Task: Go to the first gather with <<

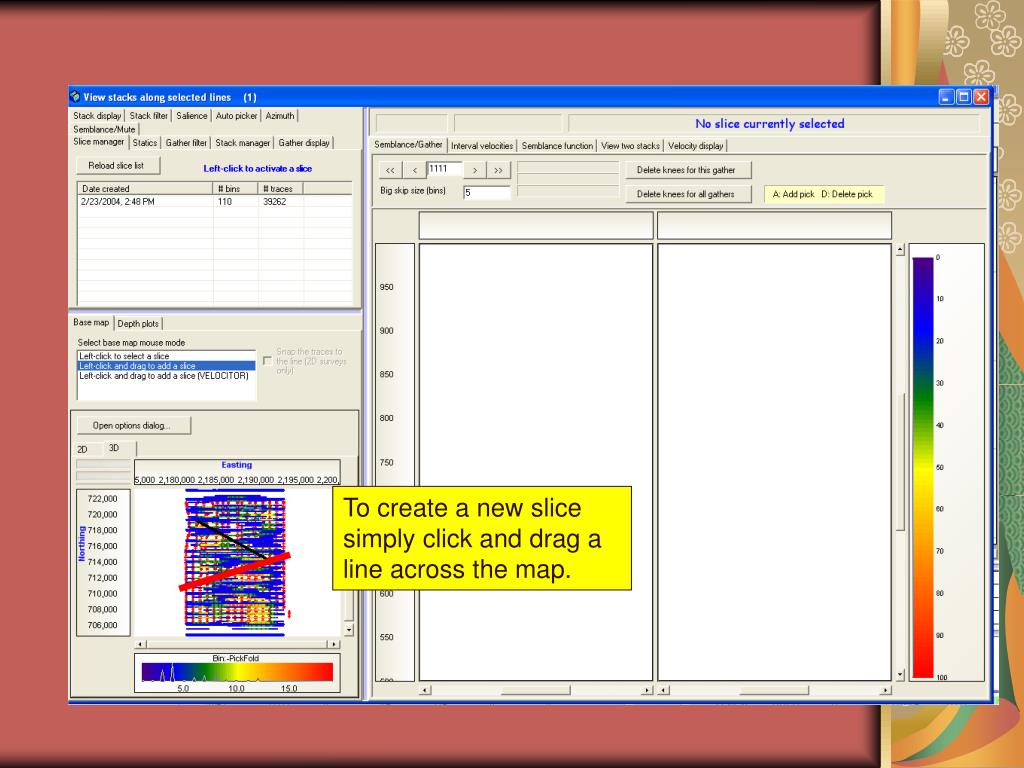Action: coord(390,170)
